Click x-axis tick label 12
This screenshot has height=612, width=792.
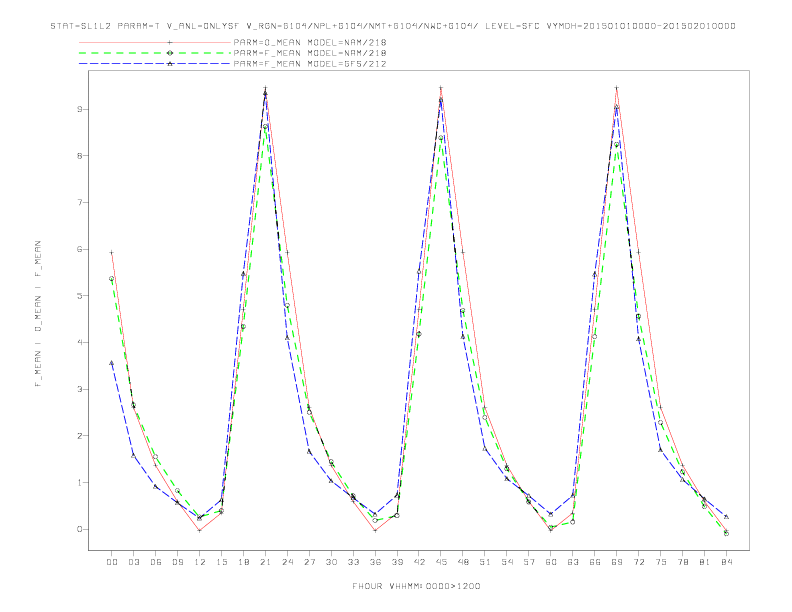(x=200, y=562)
